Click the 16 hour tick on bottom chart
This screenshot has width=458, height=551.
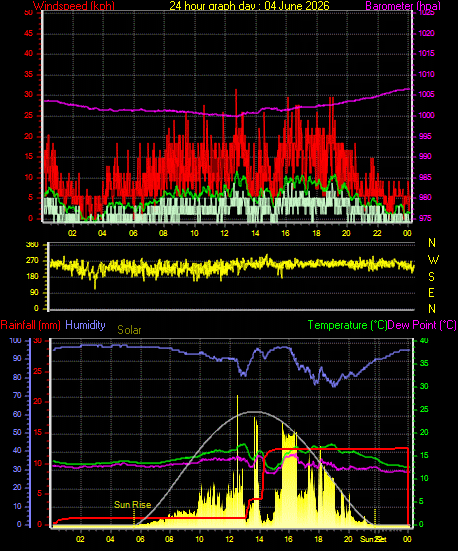pyautogui.click(x=288, y=539)
